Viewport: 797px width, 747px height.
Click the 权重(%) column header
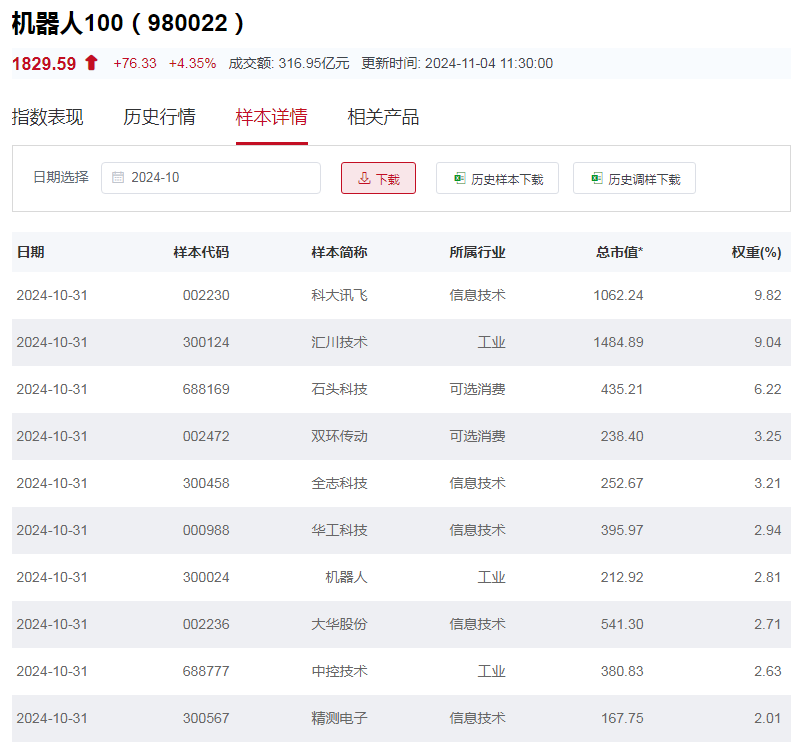click(x=756, y=252)
